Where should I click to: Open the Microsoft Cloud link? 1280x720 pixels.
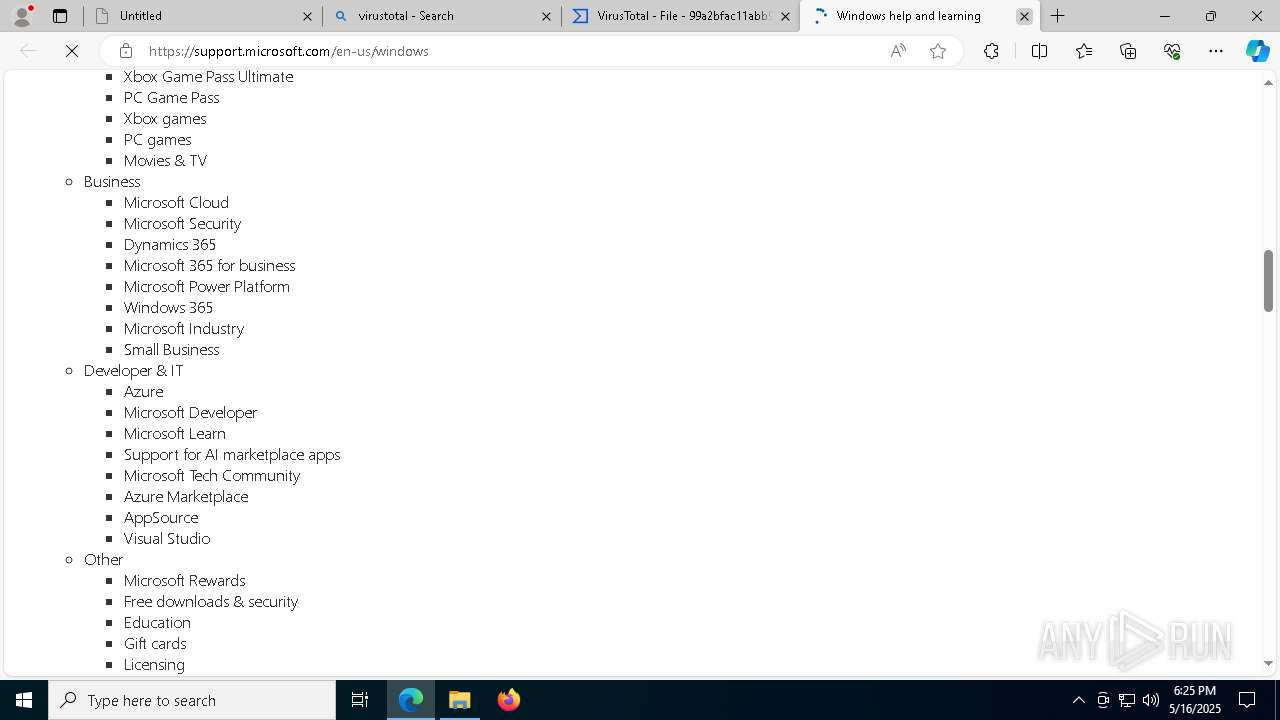coord(176,203)
